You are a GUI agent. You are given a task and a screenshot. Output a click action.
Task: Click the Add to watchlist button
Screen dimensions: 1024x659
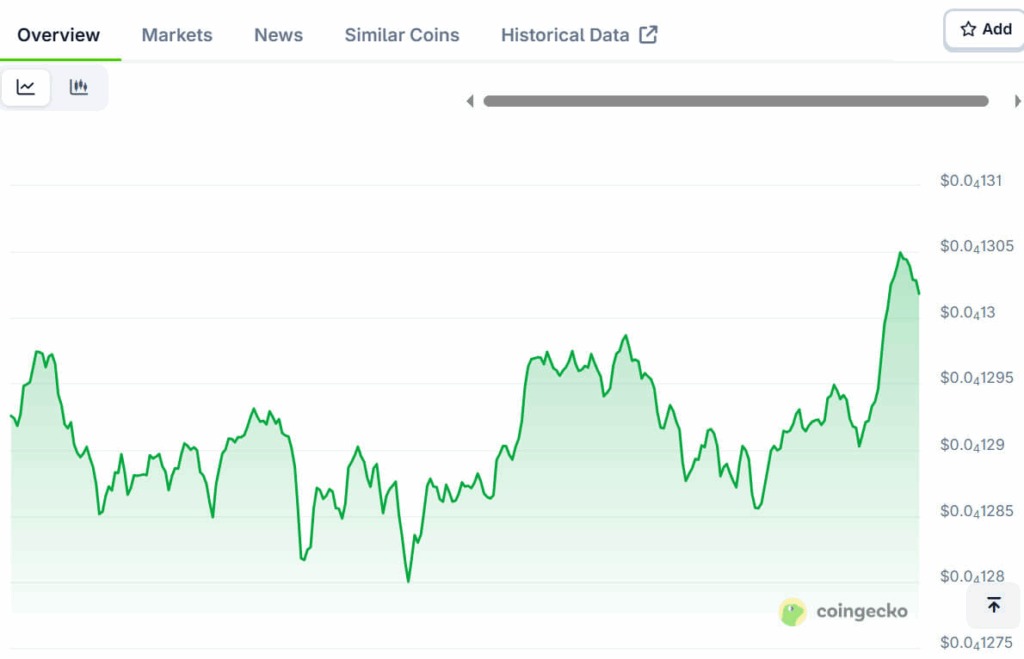pyautogui.click(x=985, y=30)
